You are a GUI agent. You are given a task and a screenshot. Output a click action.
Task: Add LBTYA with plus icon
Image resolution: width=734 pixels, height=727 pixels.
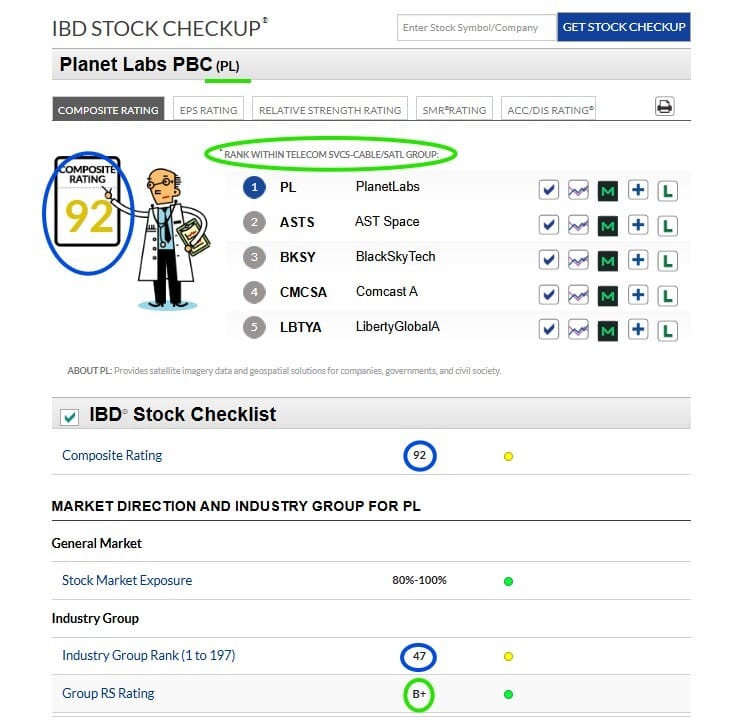638,330
